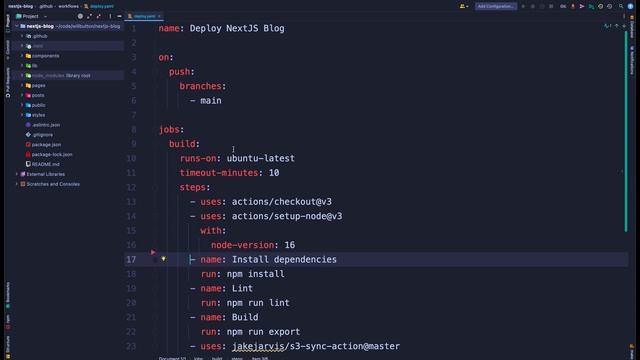Click .github in the breadcrumb path
Screen dimensions: 640x360
pos(46,6)
